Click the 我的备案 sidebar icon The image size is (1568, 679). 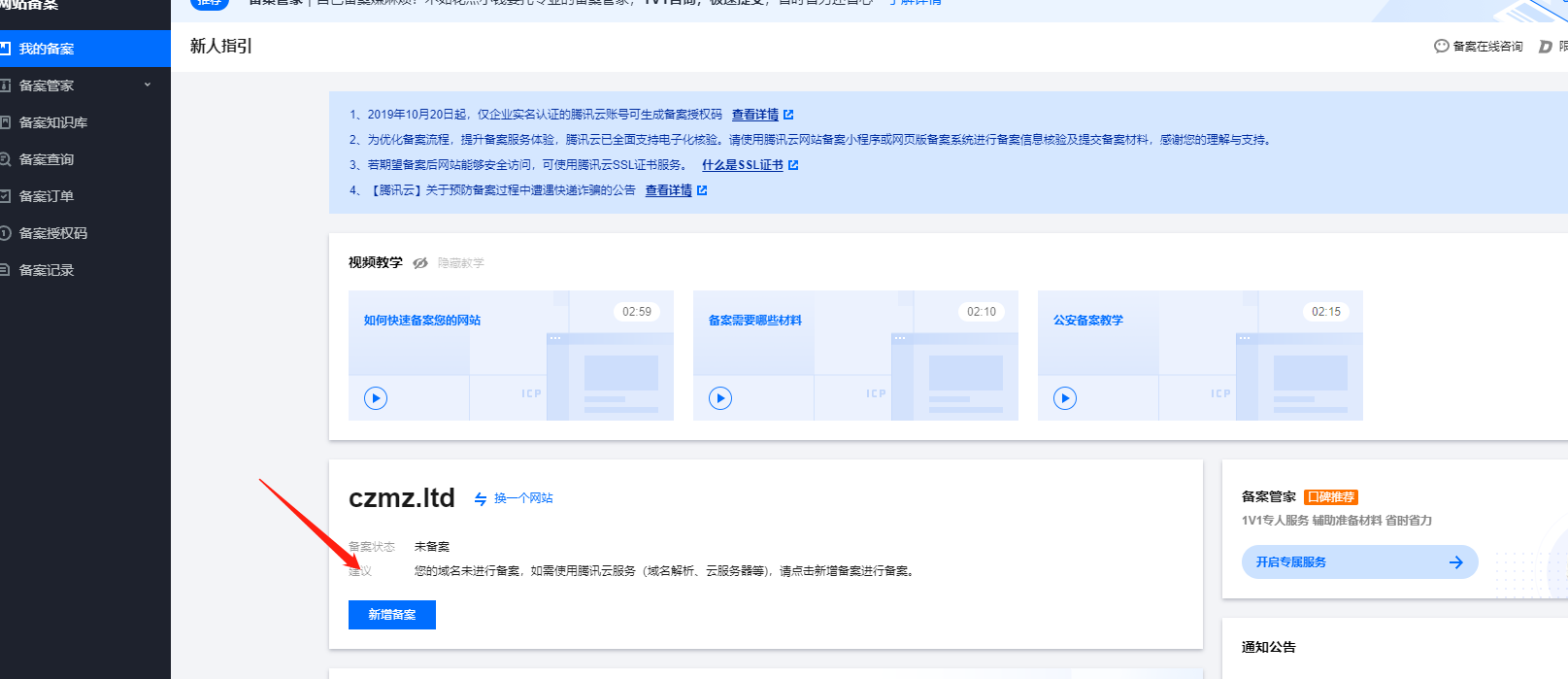[x=5, y=49]
